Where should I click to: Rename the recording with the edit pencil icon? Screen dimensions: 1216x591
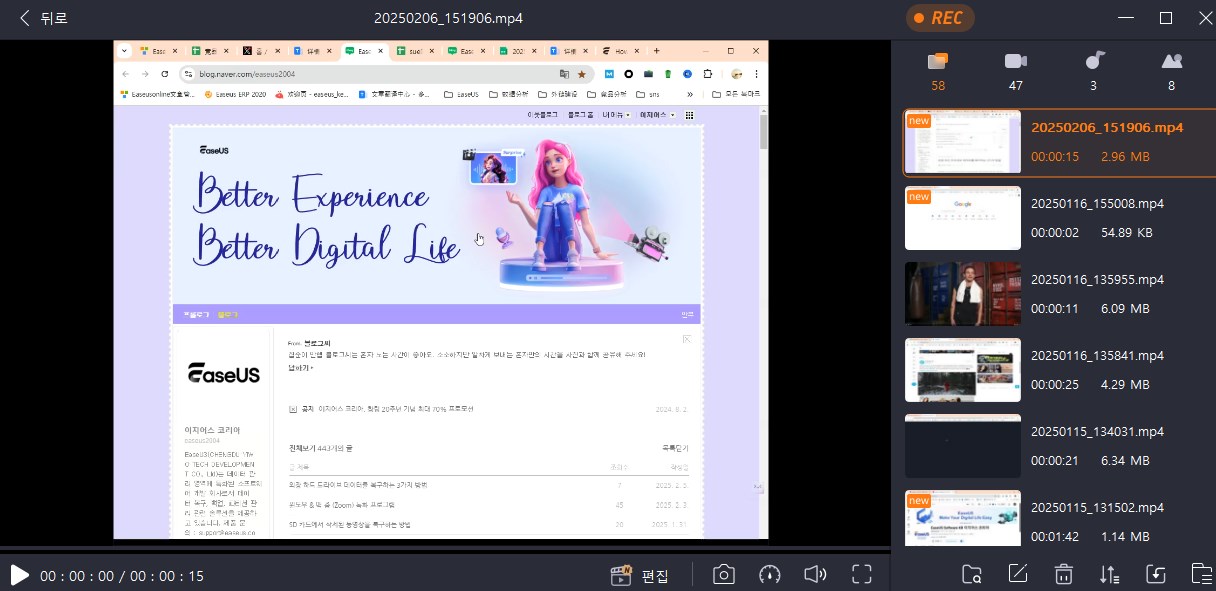click(1017, 573)
